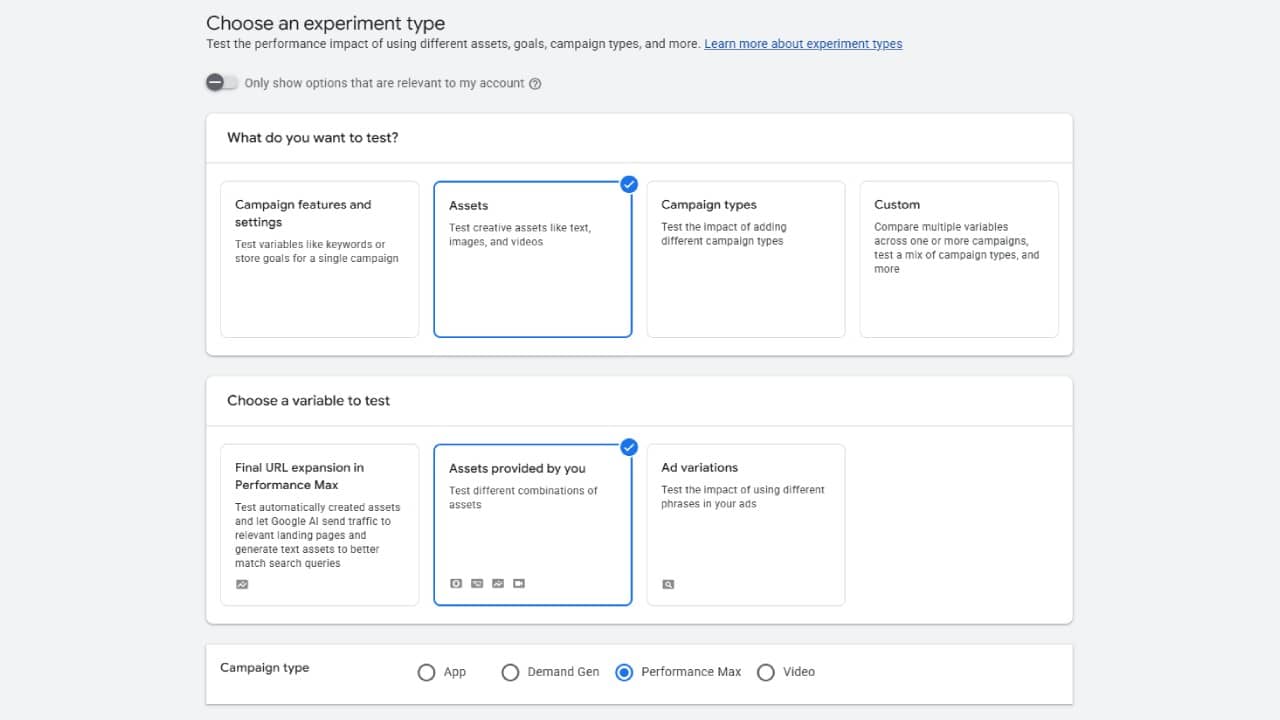Image resolution: width=1280 pixels, height=720 pixels.
Task: Open 'Learn more about experiment types' link
Action: coord(803,44)
